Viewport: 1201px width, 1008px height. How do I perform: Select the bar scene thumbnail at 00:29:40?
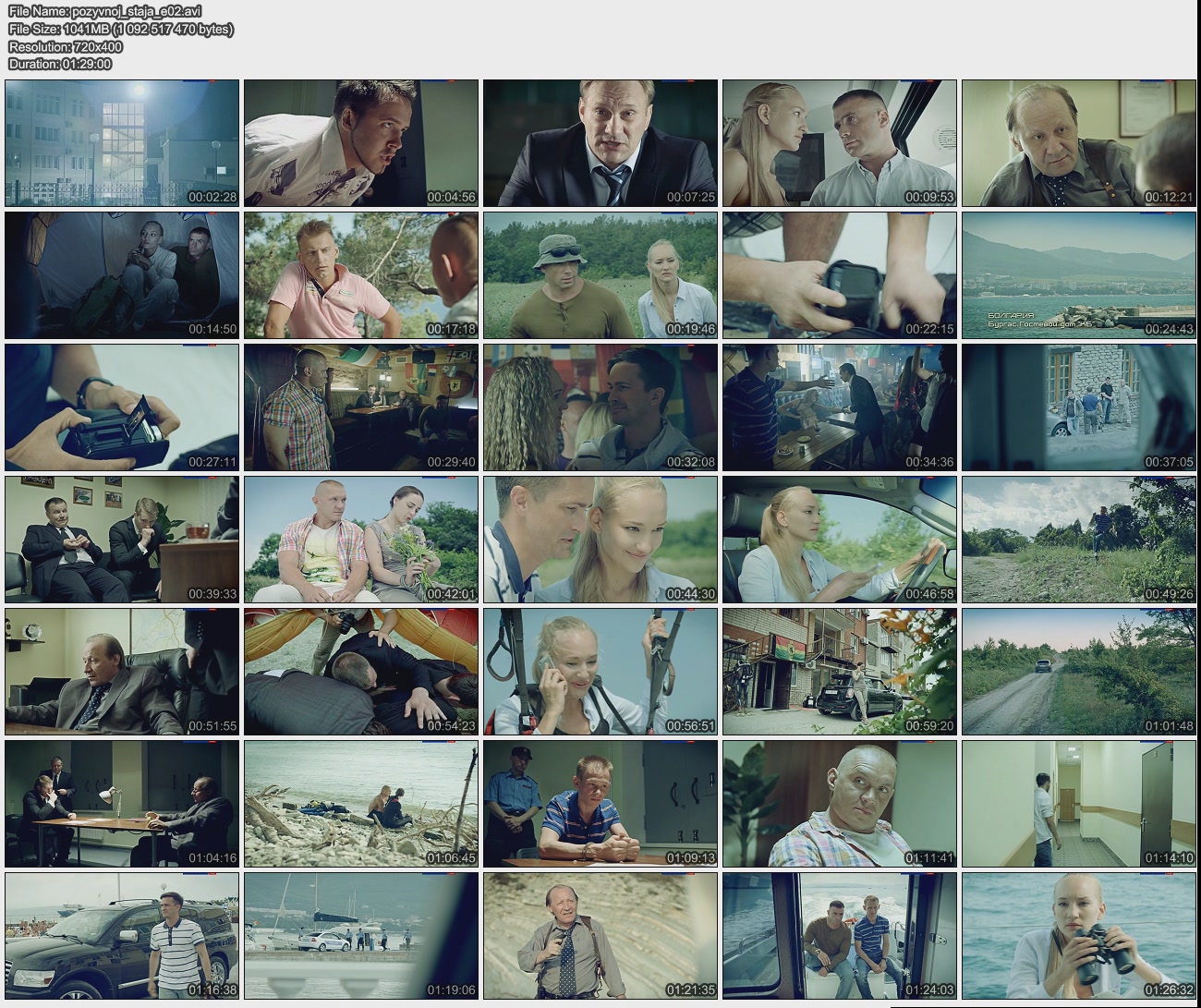(360, 407)
